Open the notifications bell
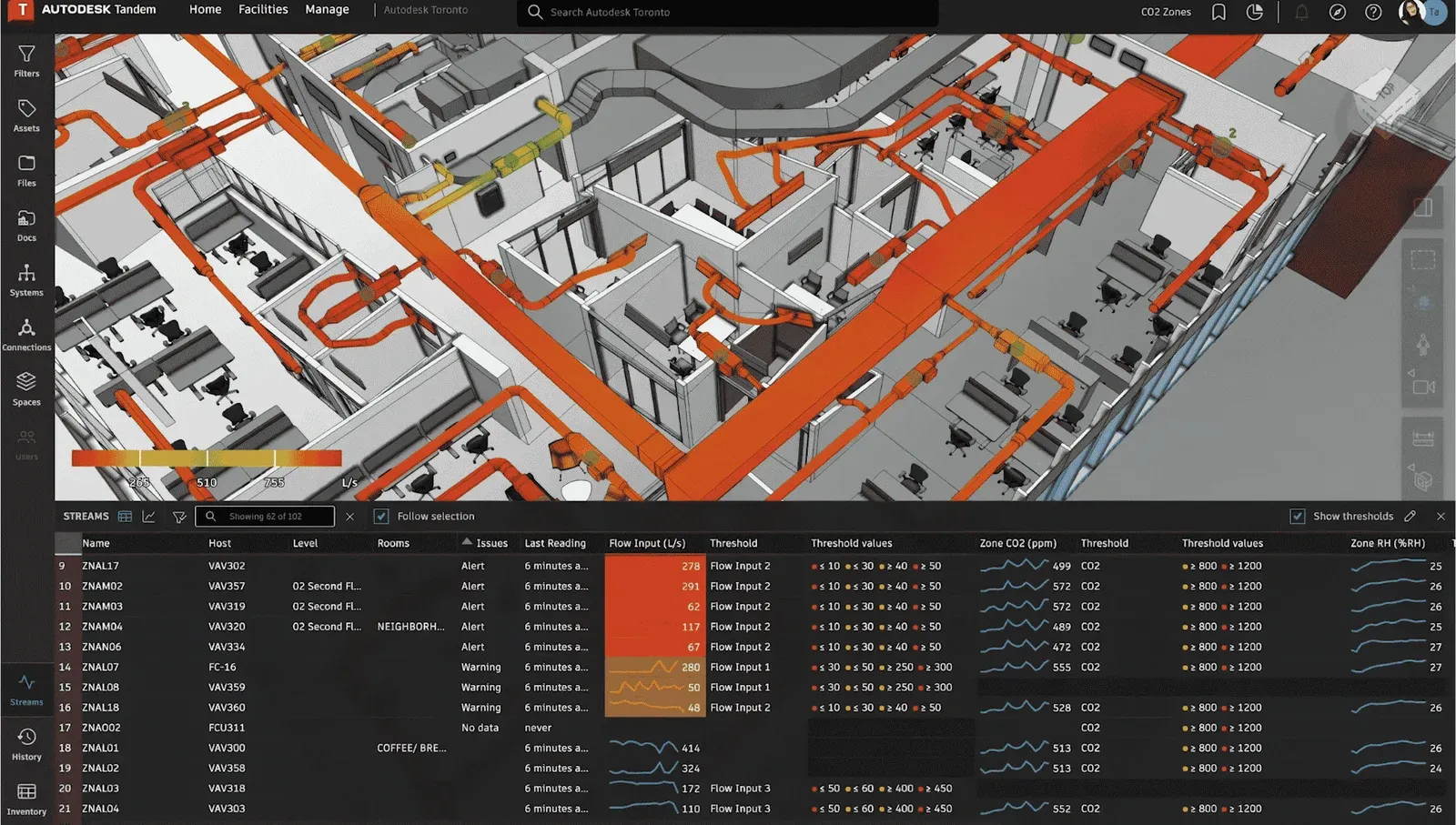Image resolution: width=1456 pixels, height=825 pixels. click(1301, 12)
